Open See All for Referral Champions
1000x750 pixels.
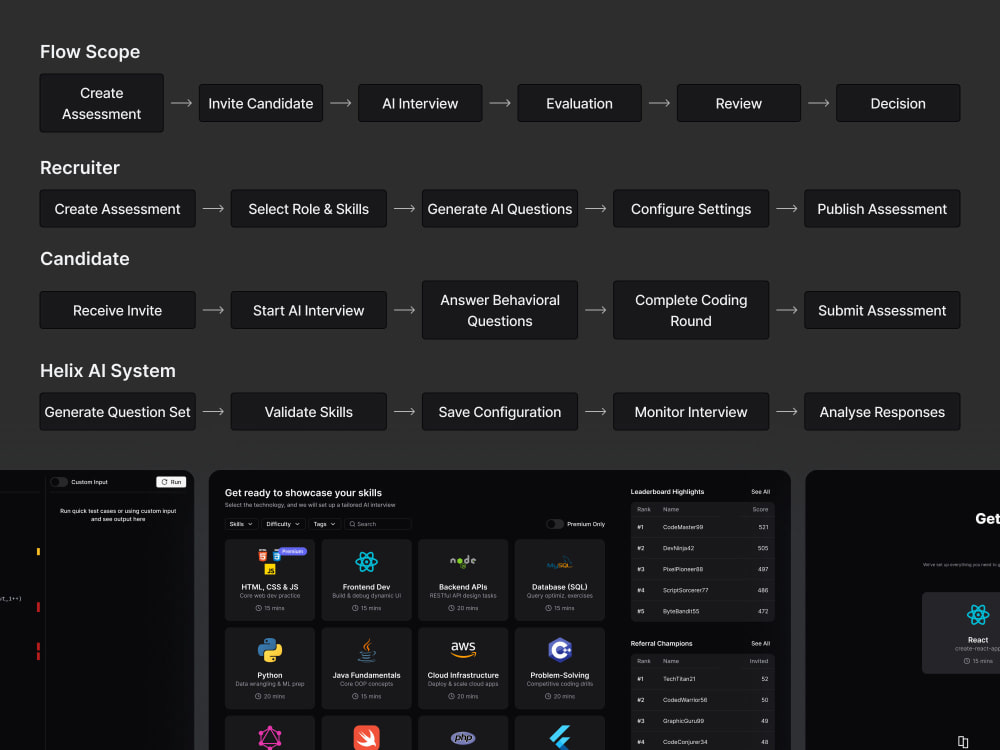pyautogui.click(x=760, y=643)
